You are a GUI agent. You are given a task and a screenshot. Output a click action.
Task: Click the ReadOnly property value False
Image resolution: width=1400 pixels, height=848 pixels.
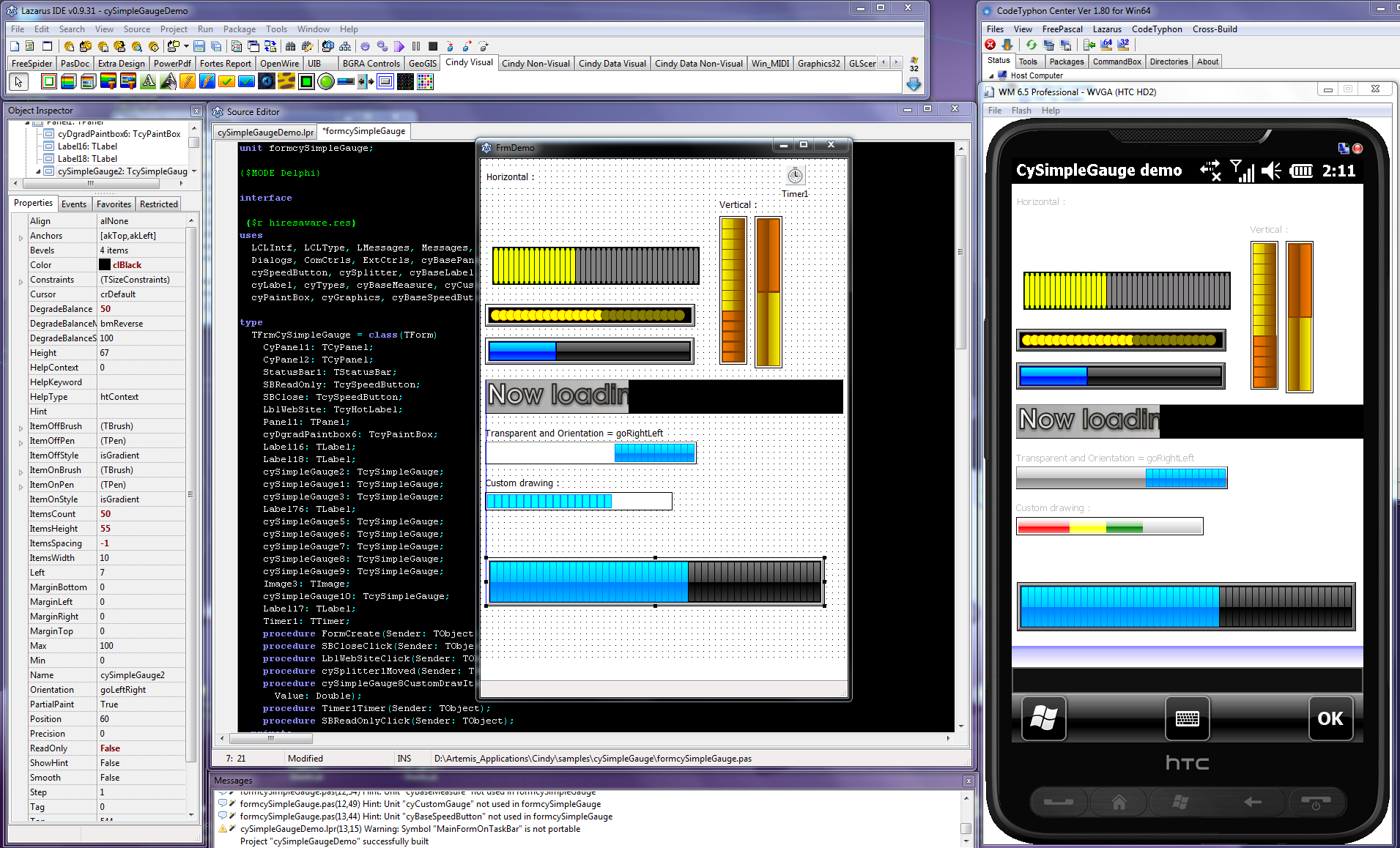[x=141, y=748]
